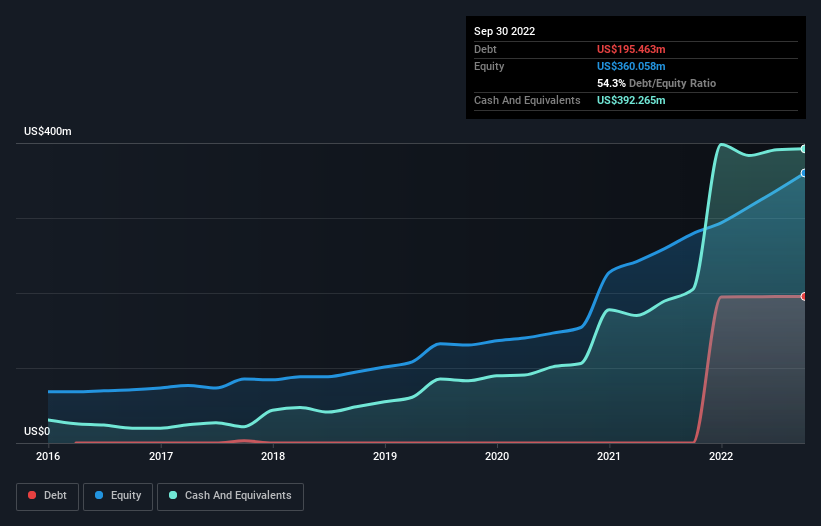The image size is (821, 526).
Task: Click the 2018 x-axis label
Action: click(x=273, y=456)
